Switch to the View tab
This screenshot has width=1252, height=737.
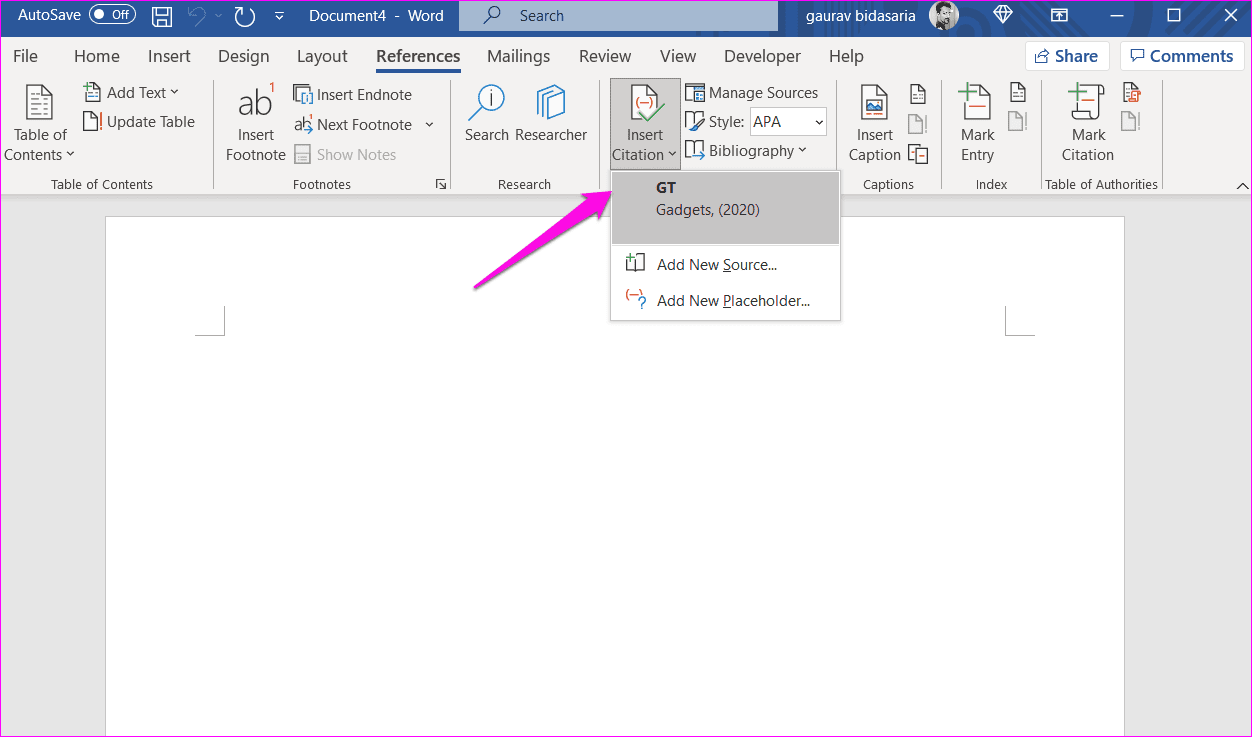point(678,56)
